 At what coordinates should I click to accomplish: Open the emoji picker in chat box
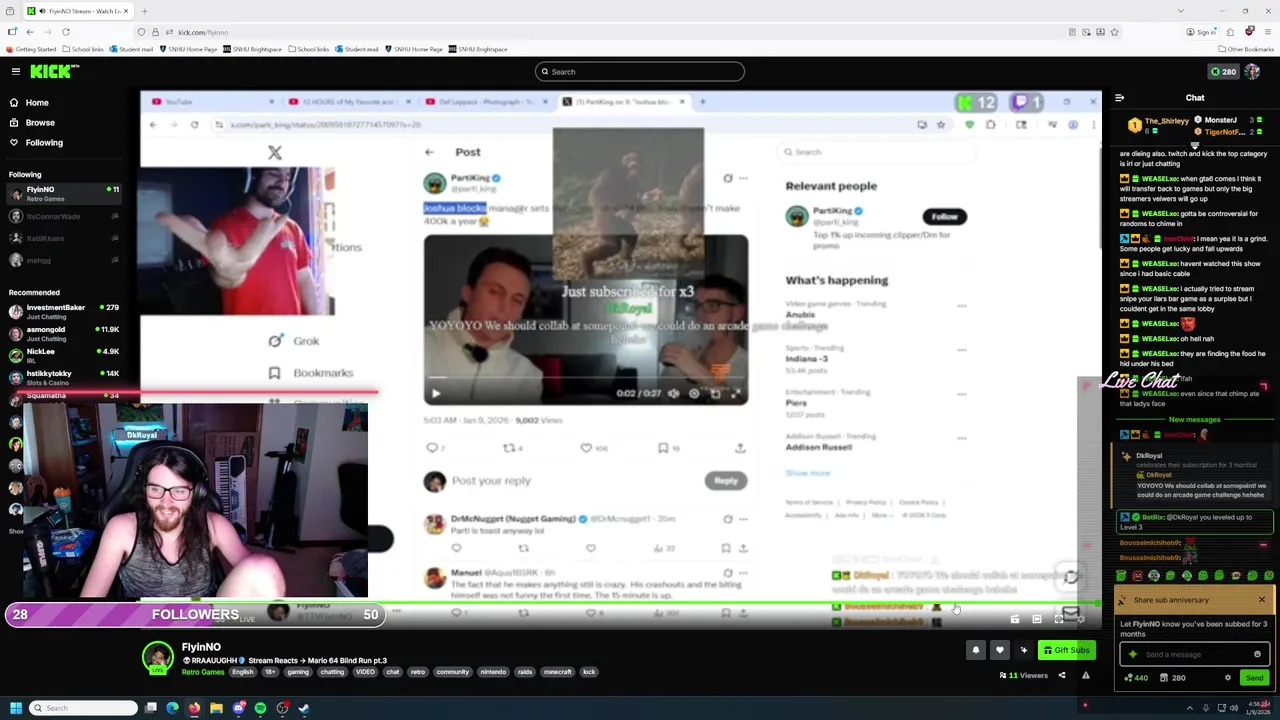point(1257,654)
